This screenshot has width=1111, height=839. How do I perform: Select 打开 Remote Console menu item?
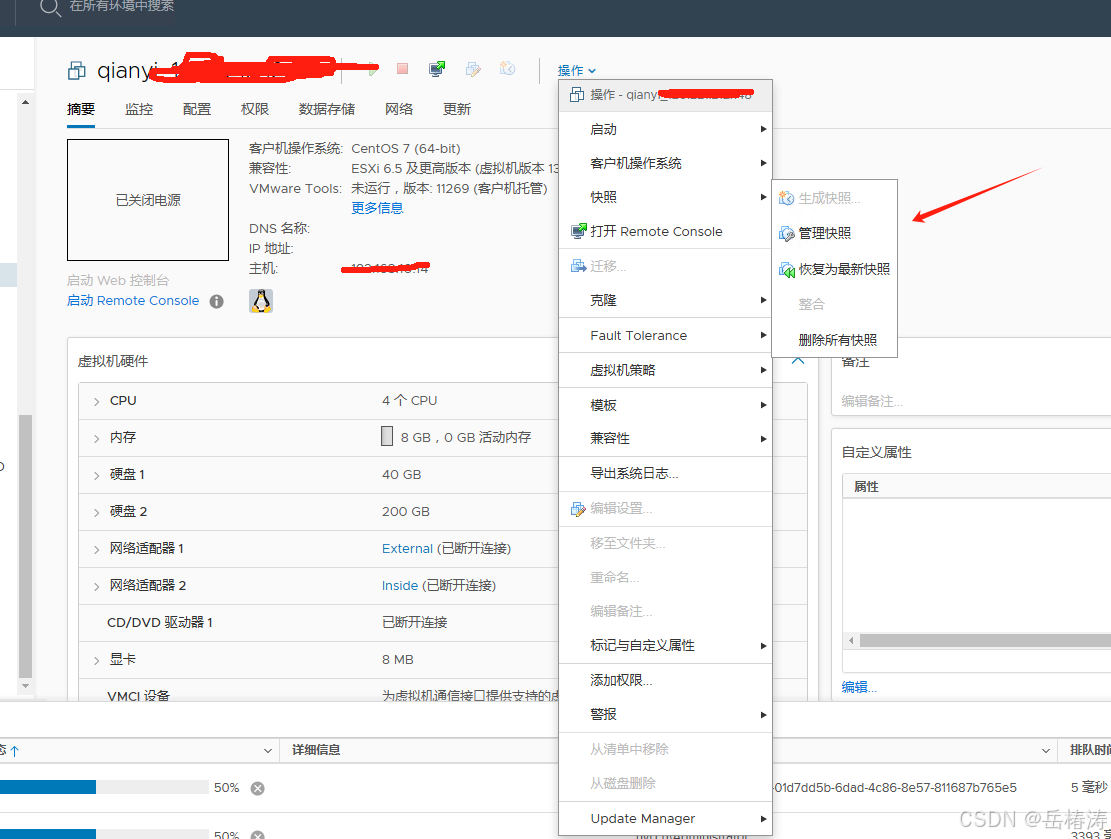tap(665, 231)
